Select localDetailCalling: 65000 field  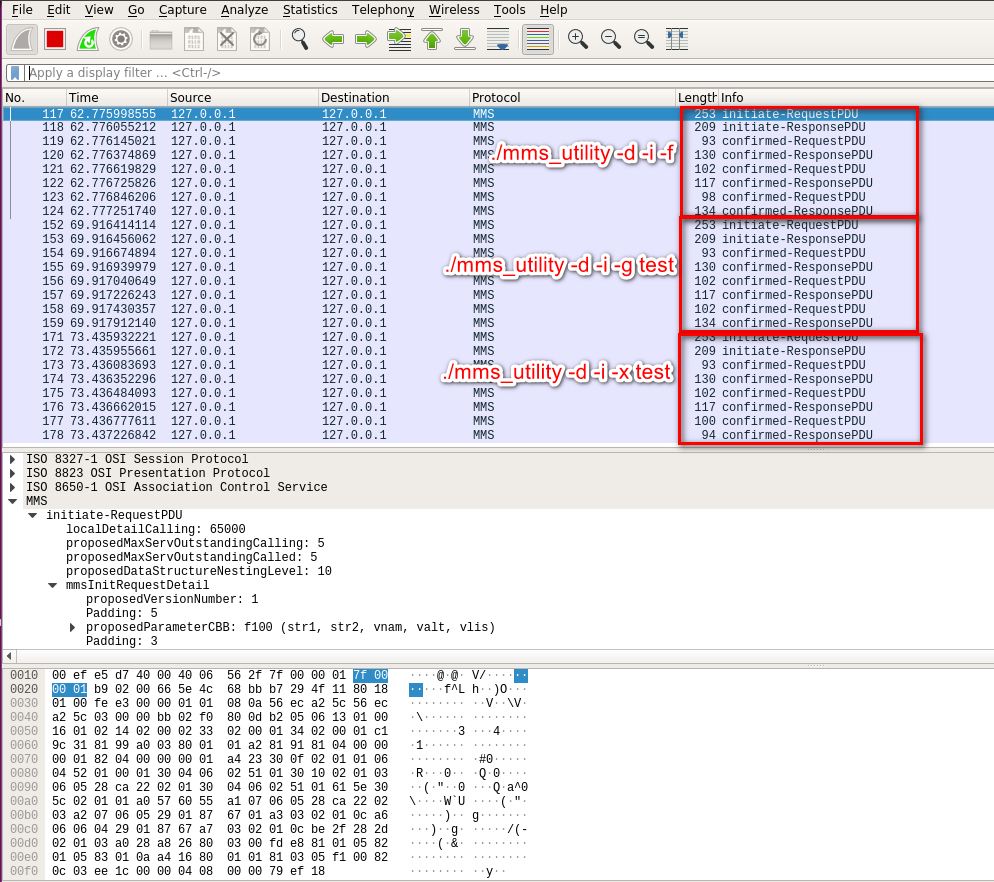coord(155,529)
